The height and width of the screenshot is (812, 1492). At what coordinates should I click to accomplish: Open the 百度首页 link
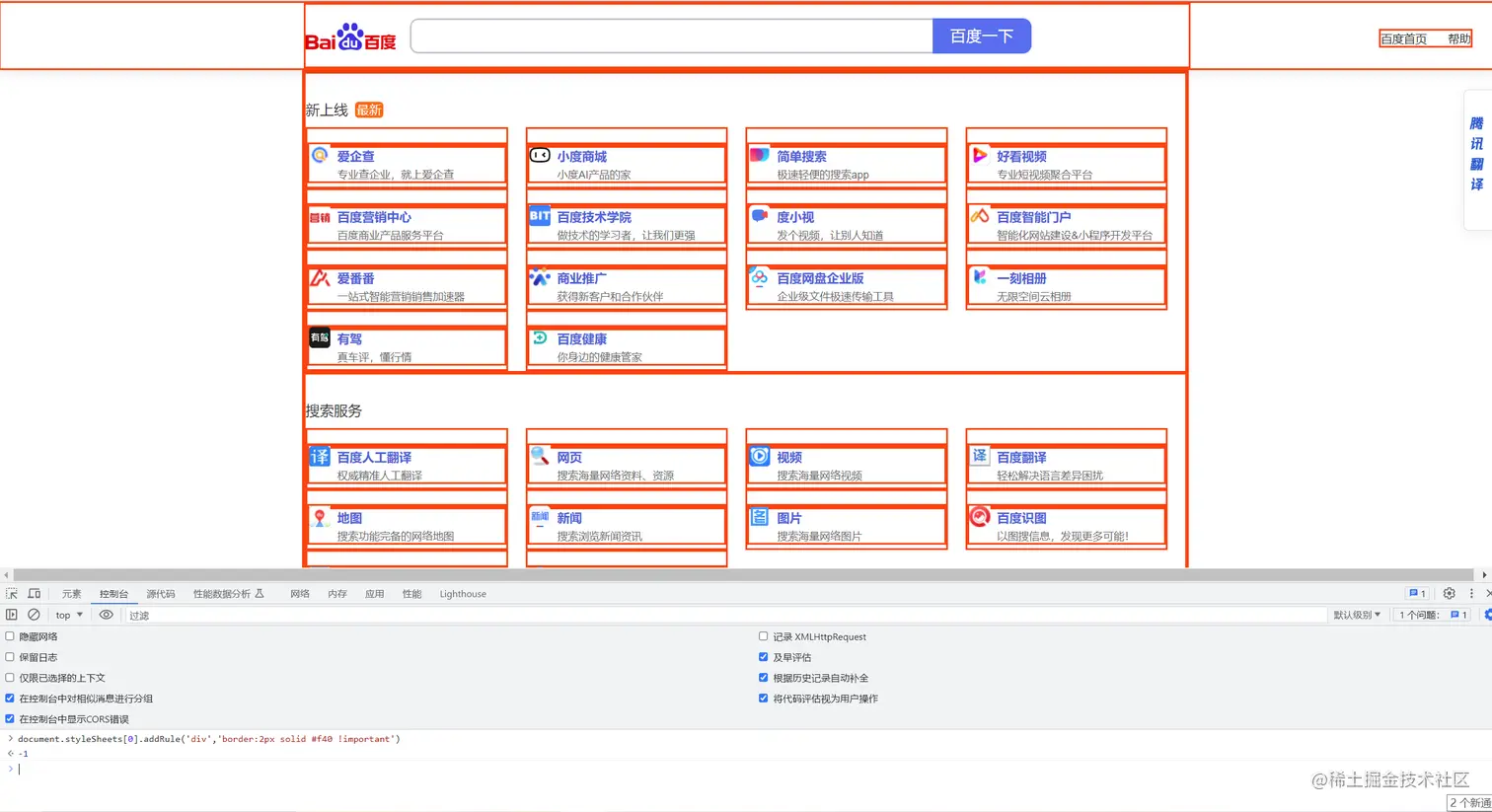1403,39
